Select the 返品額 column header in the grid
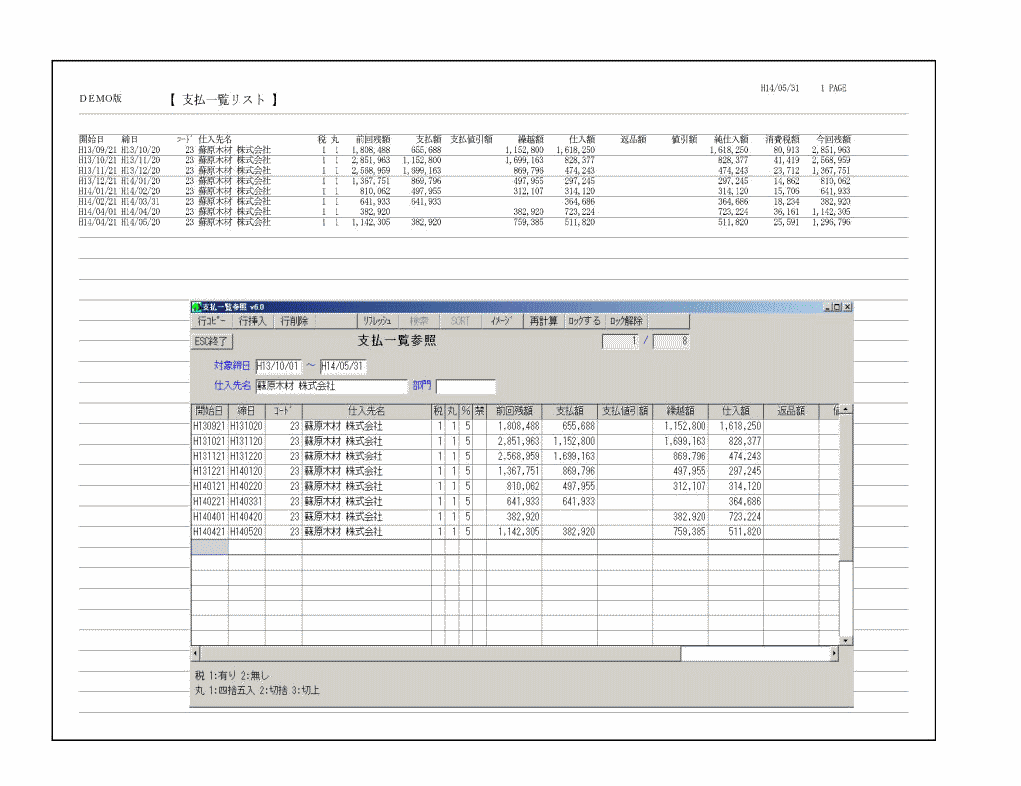The height and width of the screenshot is (786, 1021). [790, 411]
